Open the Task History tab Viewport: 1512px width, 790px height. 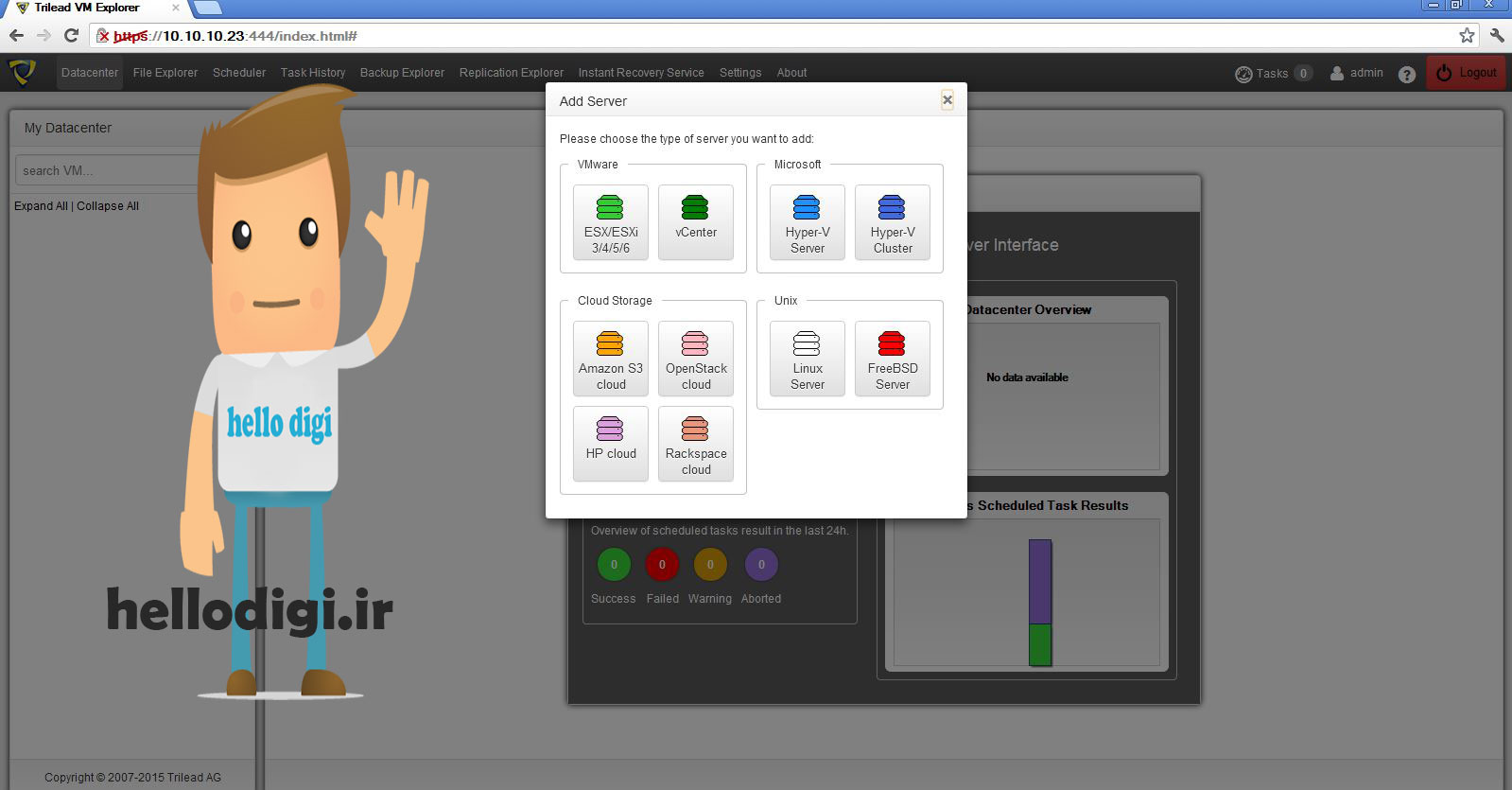313,73
